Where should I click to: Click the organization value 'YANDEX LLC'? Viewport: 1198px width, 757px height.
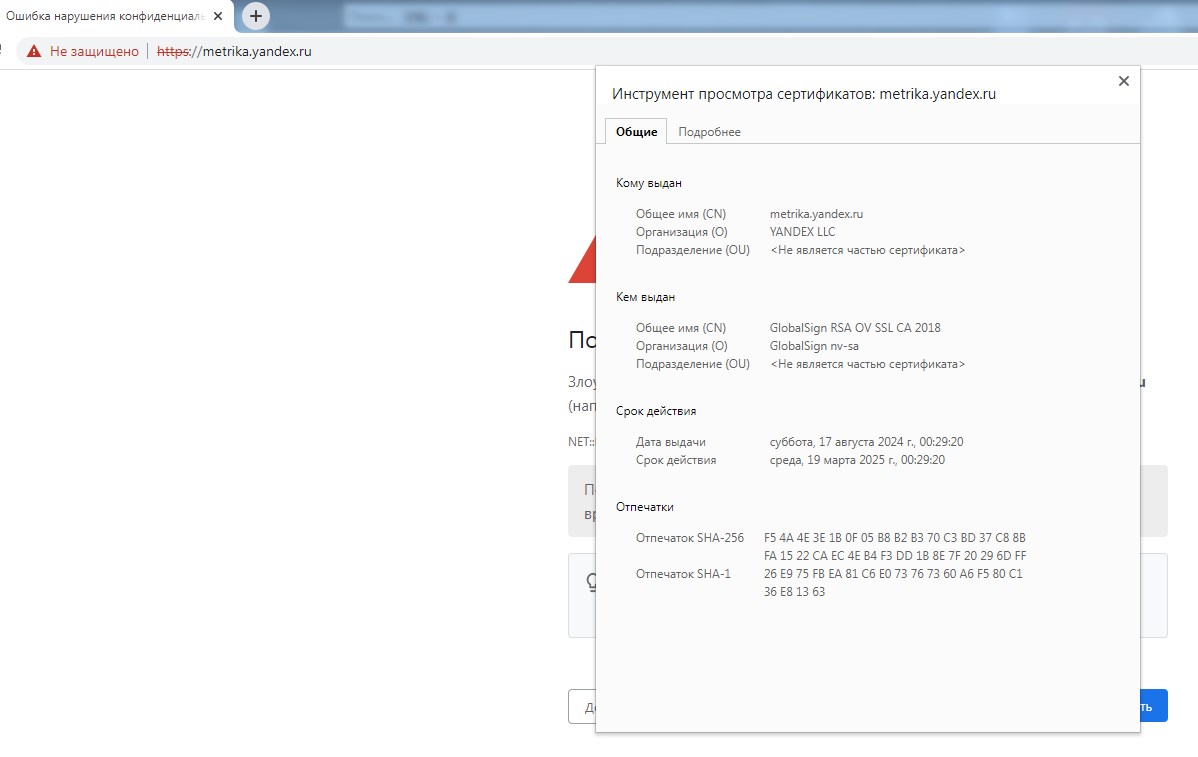point(802,231)
